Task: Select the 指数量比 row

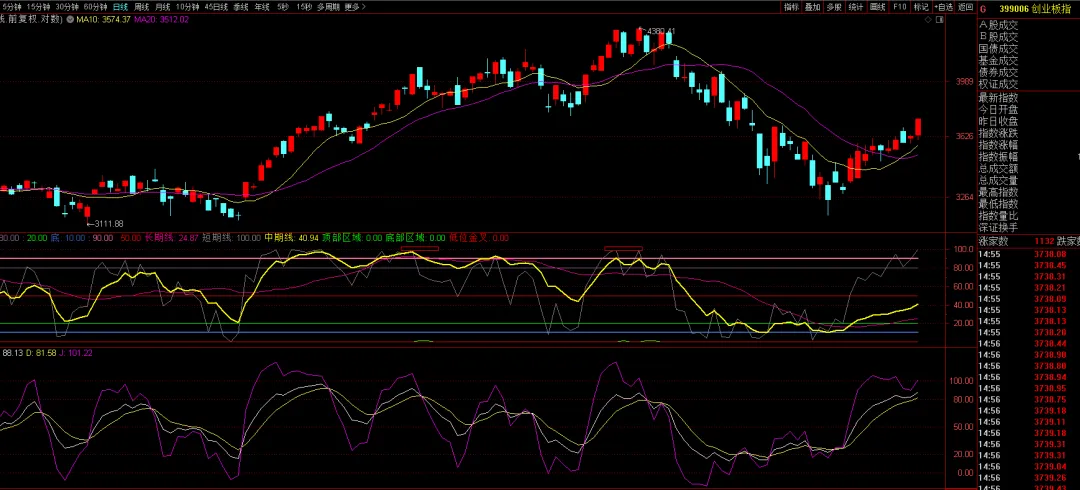Action: (998, 216)
